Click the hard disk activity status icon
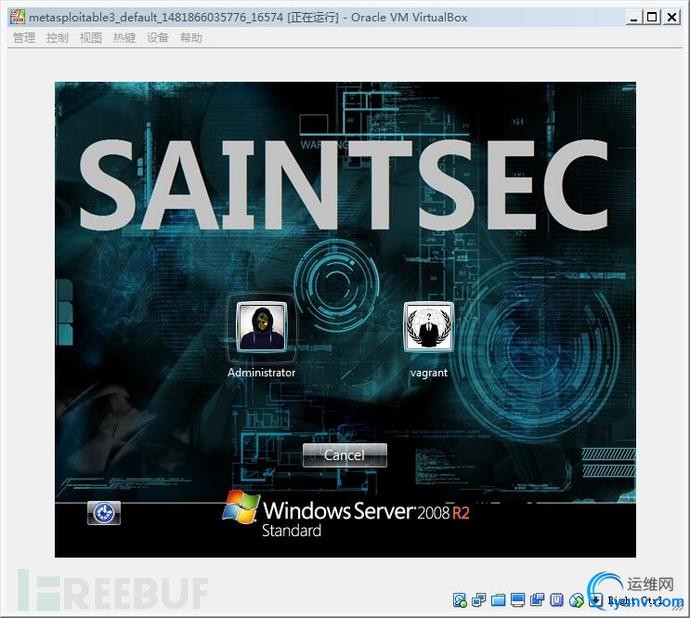Image resolution: width=690 pixels, height=618 pixels. (x=459, y=600)
